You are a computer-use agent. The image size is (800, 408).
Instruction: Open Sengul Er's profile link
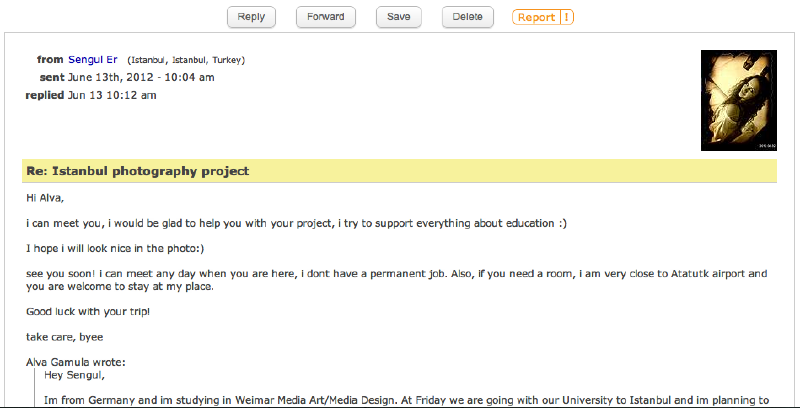point(93,60)
